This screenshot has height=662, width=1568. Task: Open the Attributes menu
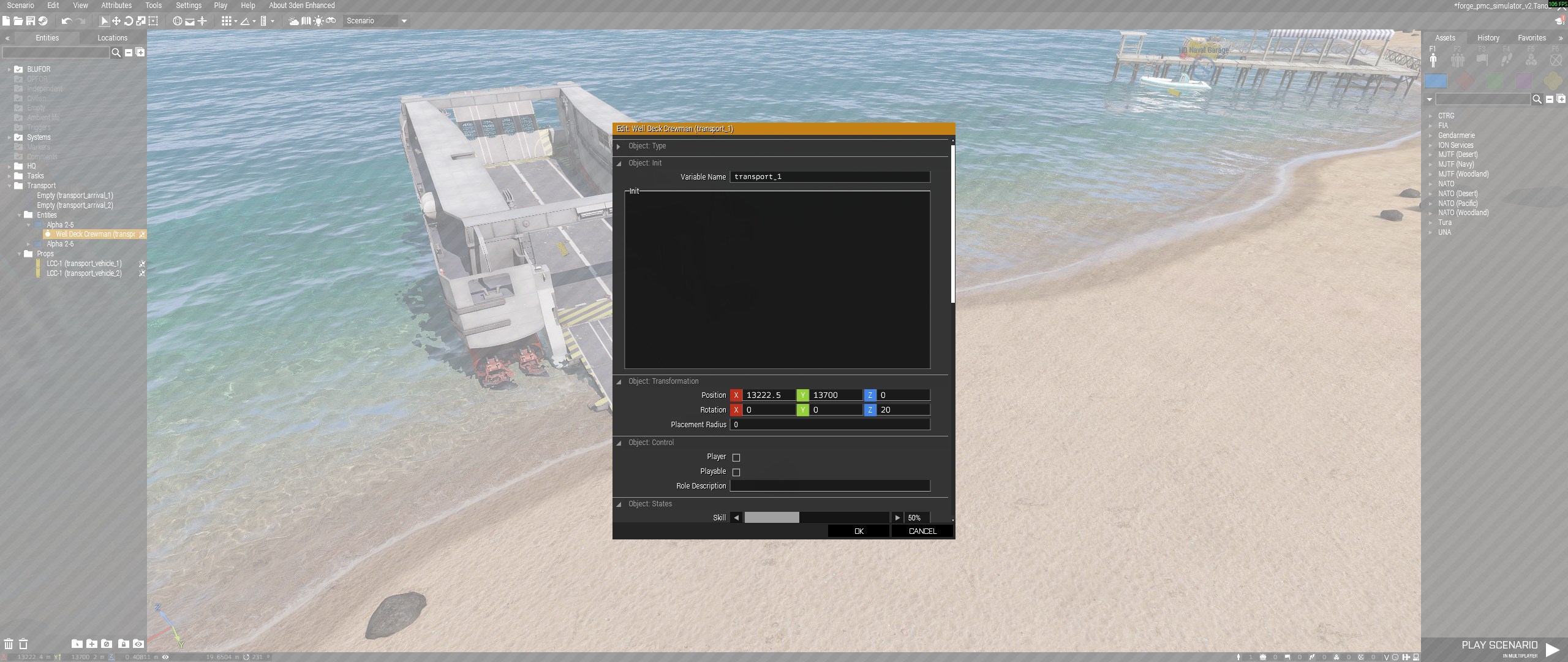pyautogui.click(x=116, y=6)
